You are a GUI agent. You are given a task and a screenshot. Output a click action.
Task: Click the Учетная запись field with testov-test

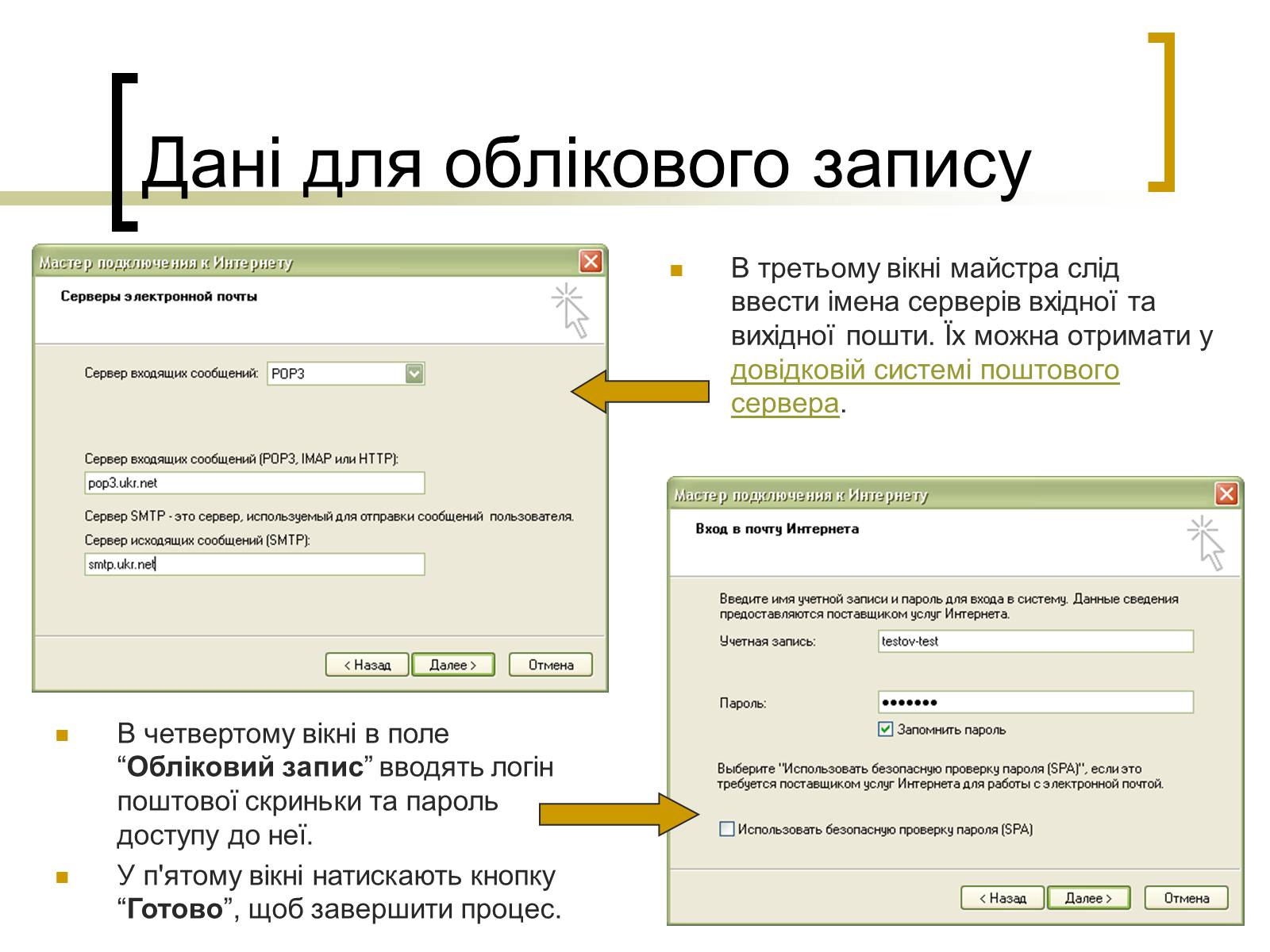[1036, 641]
